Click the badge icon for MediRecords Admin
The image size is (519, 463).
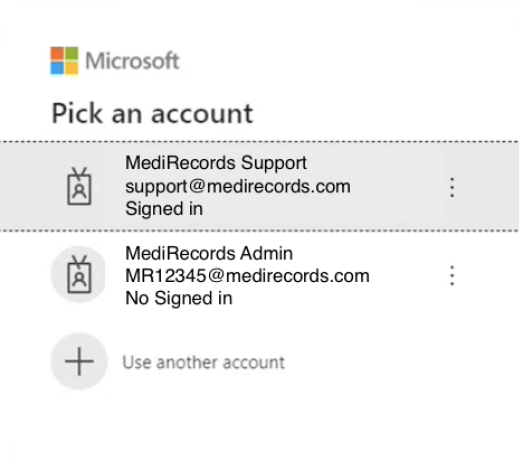(79, 274)
